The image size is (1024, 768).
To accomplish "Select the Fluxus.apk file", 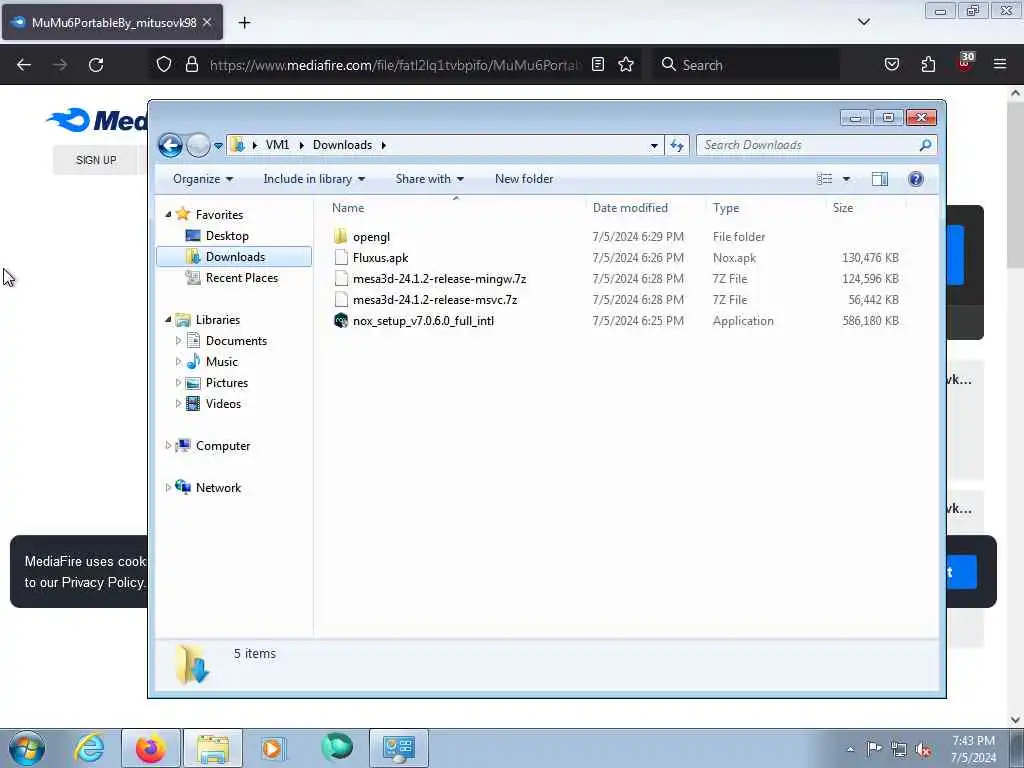I will click(x=380, y=258).
